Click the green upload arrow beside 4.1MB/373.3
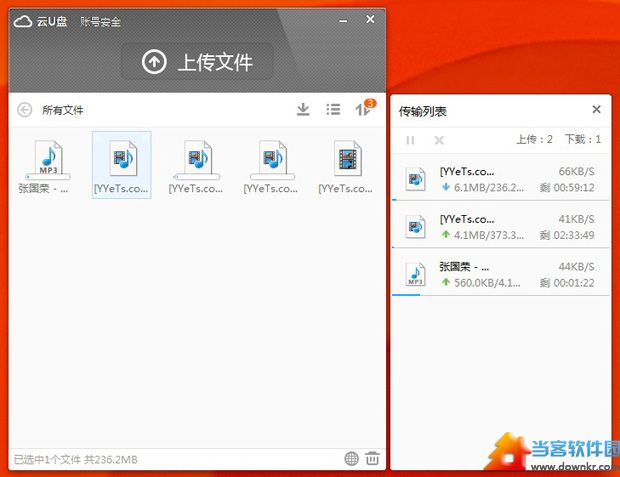Image resolution: width=620 pixels, height=477 pixels. pos(446,235)
